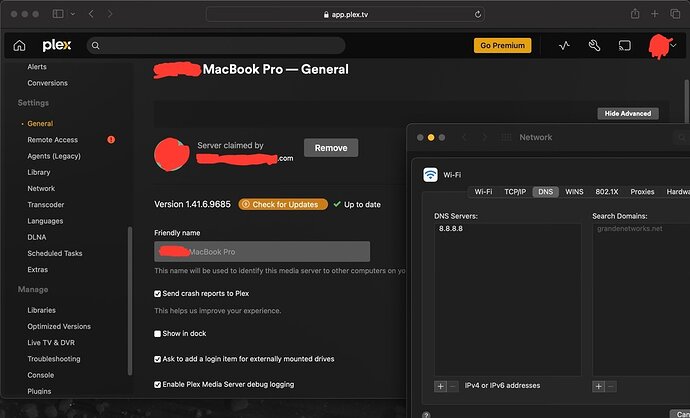
Task: Toggle login item for externally mounted drives
Action: (x=158, y=359)
